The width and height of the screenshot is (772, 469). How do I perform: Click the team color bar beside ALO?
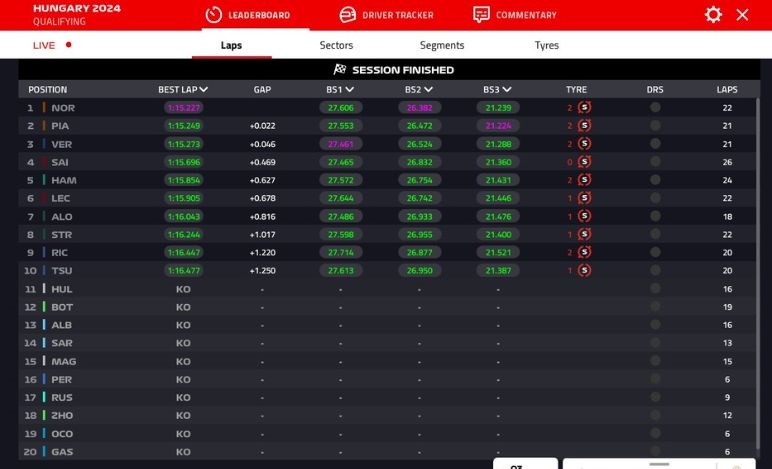(x=44, y=216)
